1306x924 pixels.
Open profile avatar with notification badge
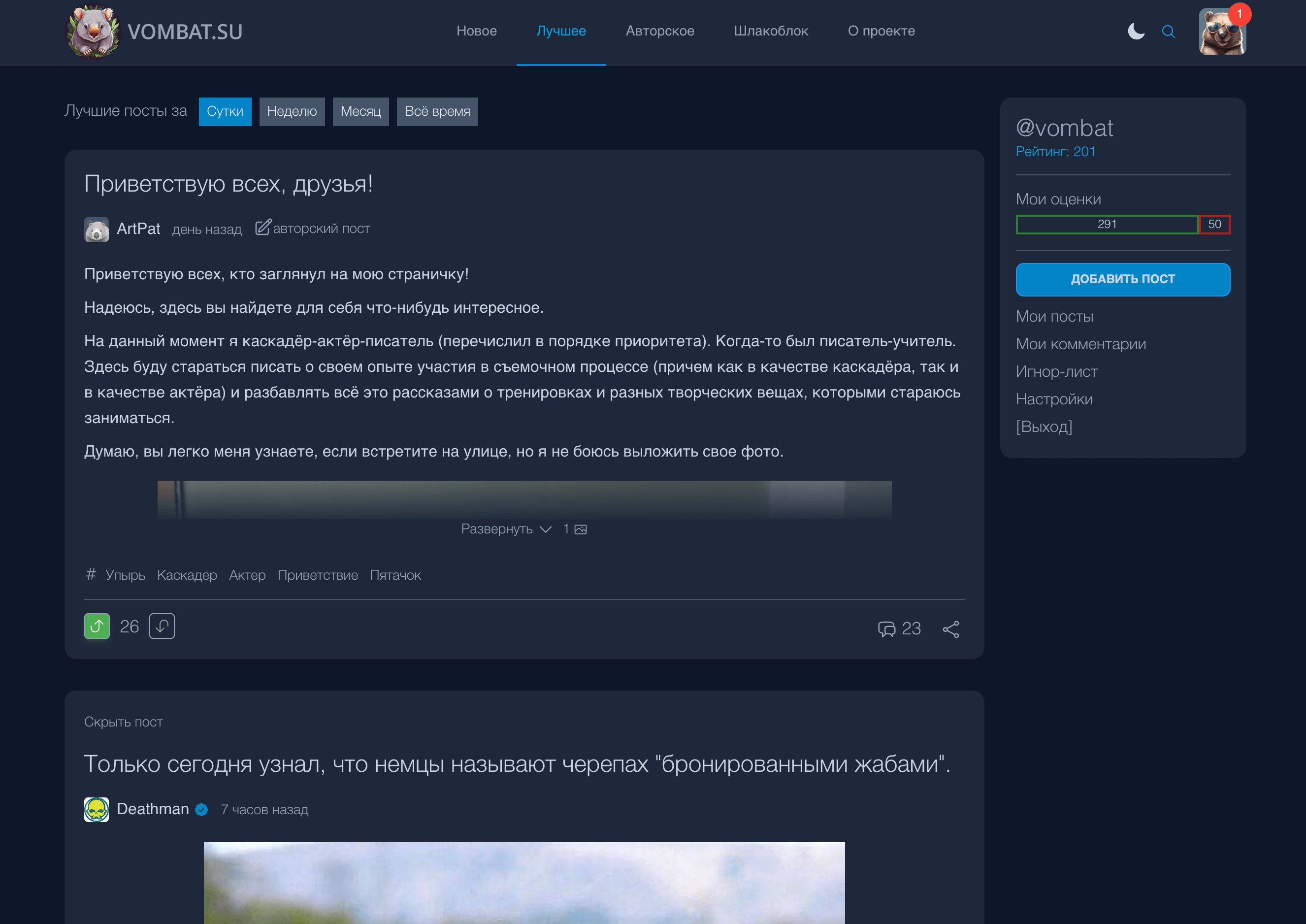pyautogui.click(x=1222, y=32)
